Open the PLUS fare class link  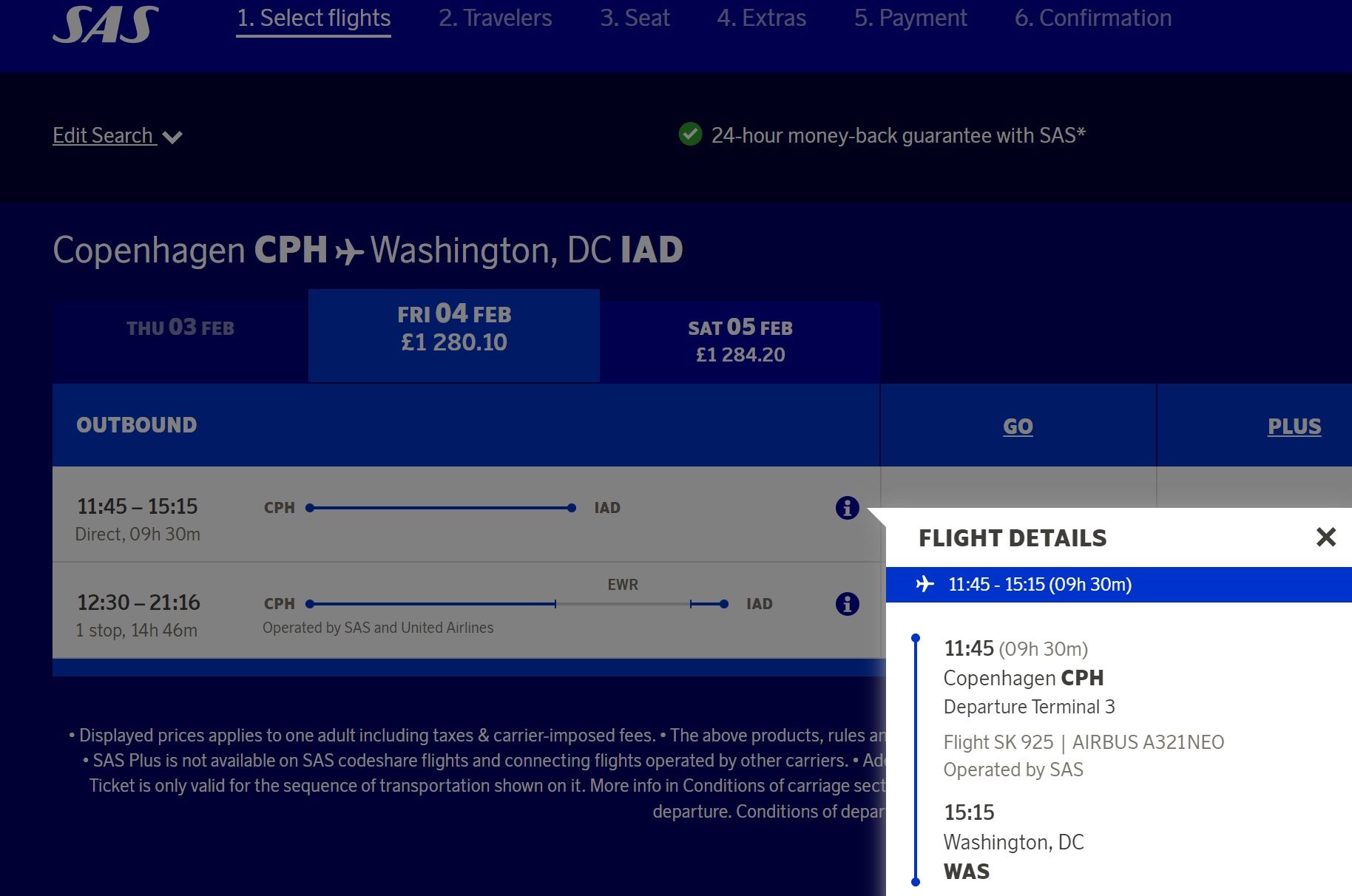(x=1294, y=427)
